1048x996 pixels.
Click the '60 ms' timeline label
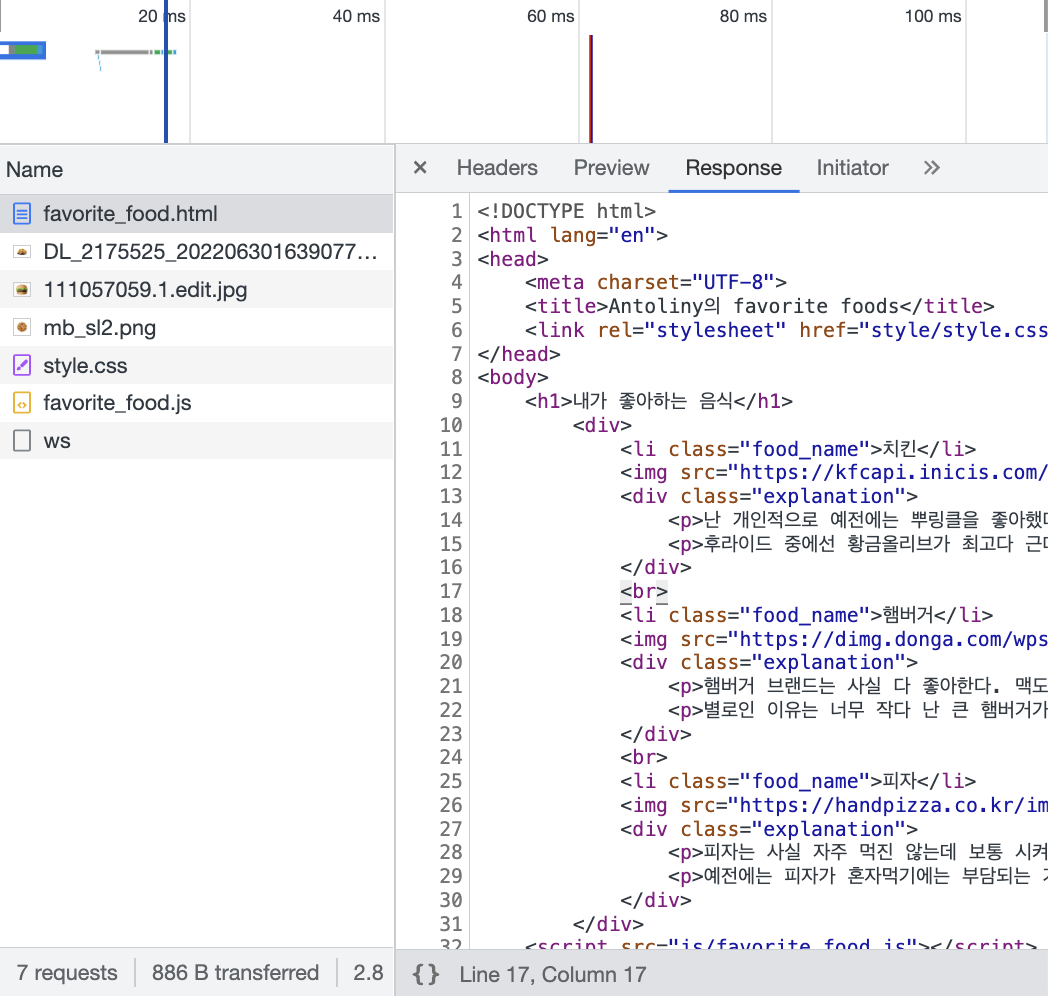click(x=550, y=16)
